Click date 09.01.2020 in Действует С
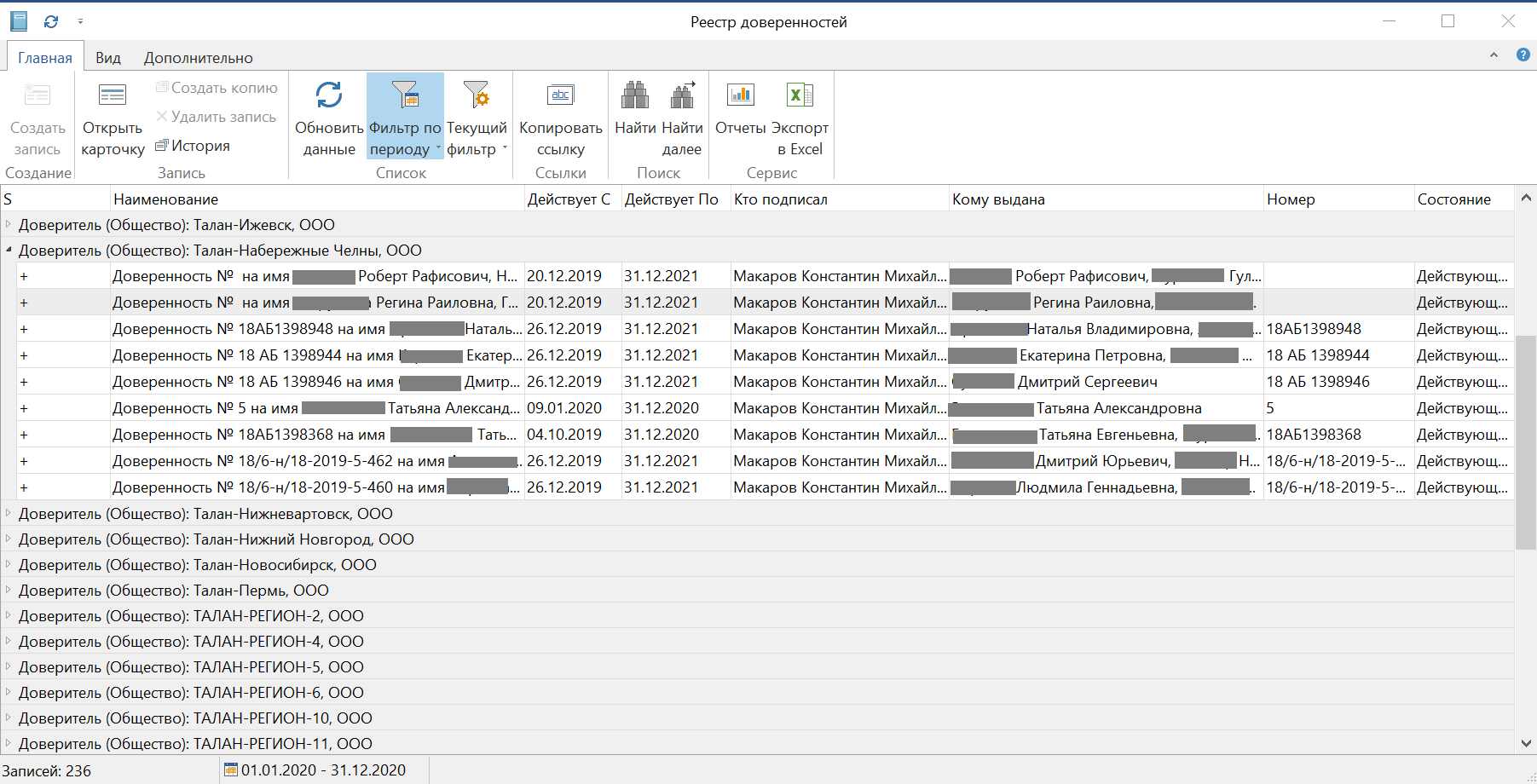1537x784 pixels. point(564,408)
